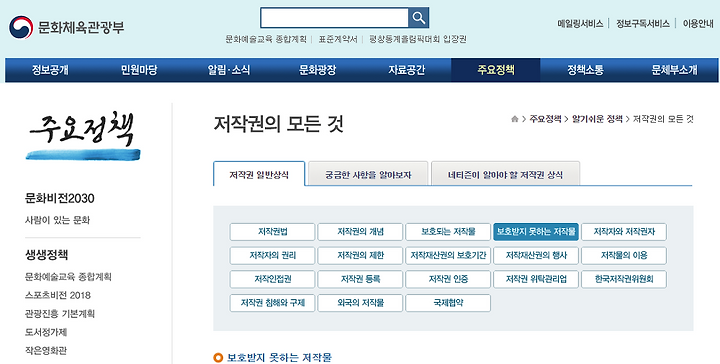The height and width of the screenshot is (364, 720).
Task: Click the 표준계약서 quick link
Action: 338,39
